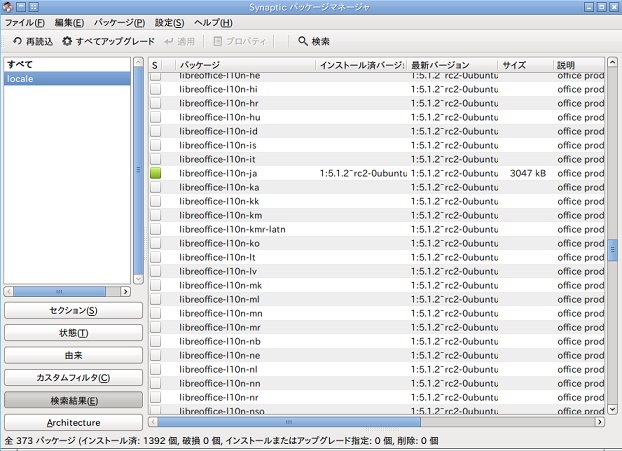Open the 設定(S) menu

point(169,23)
